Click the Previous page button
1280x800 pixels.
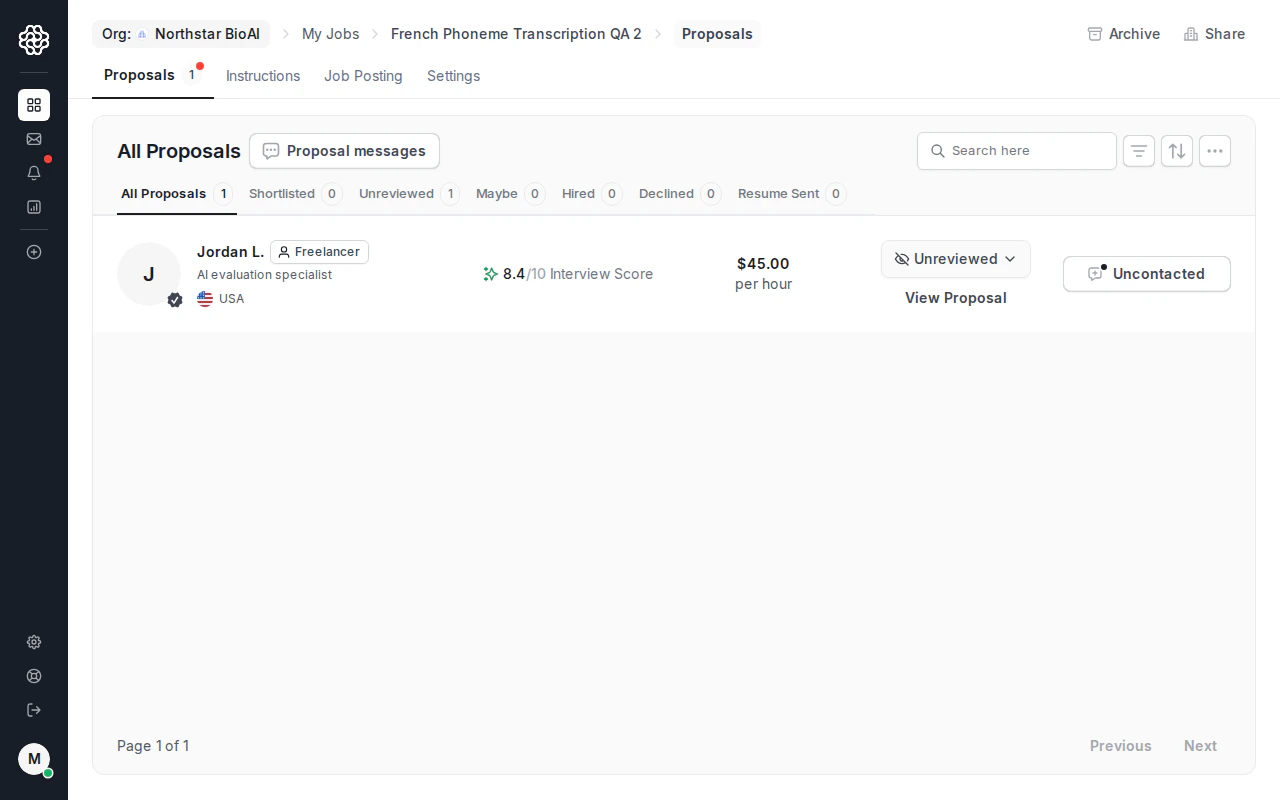[1121, 746]
